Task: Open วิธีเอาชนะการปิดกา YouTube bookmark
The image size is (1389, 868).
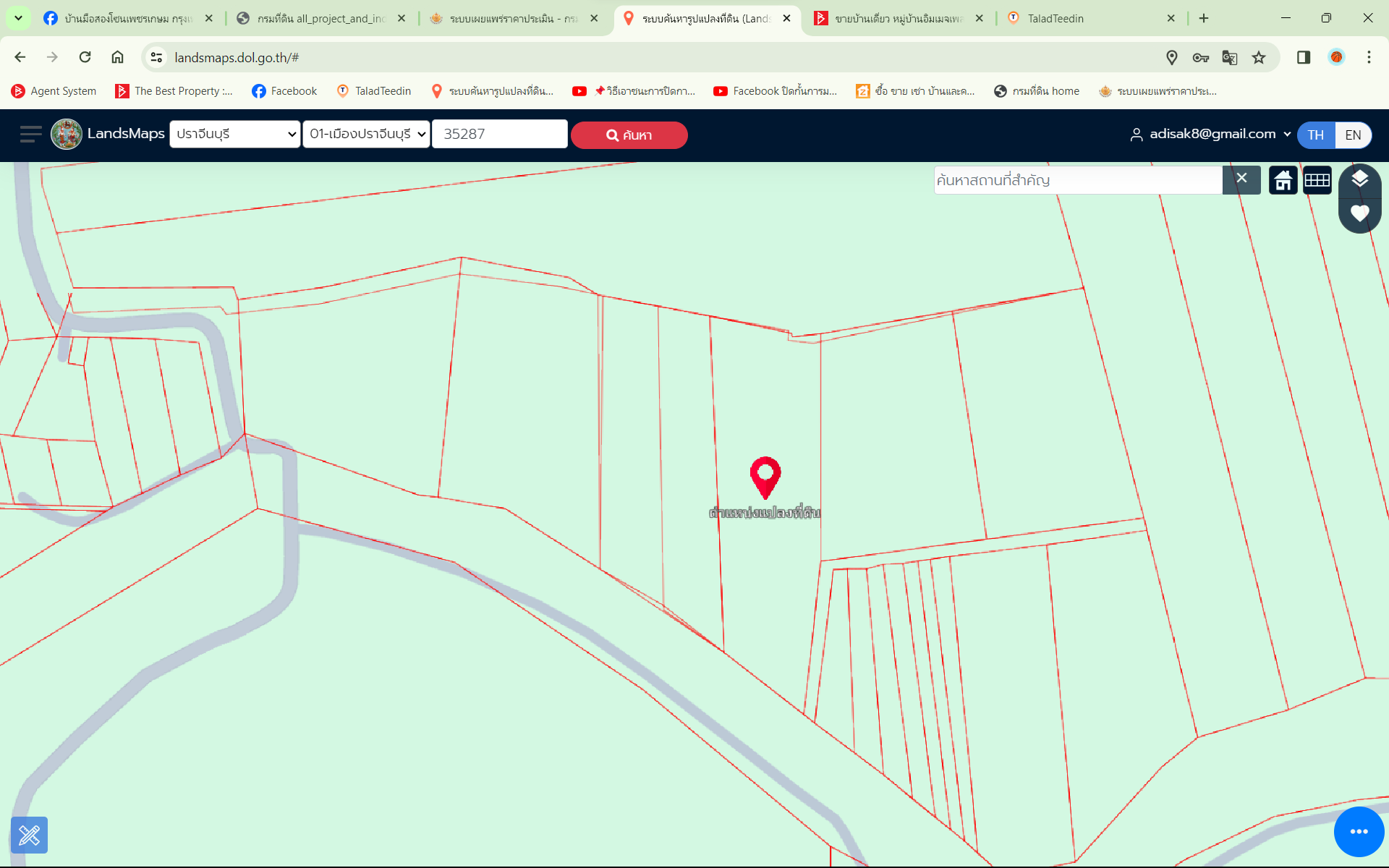Action: (634, 91)
